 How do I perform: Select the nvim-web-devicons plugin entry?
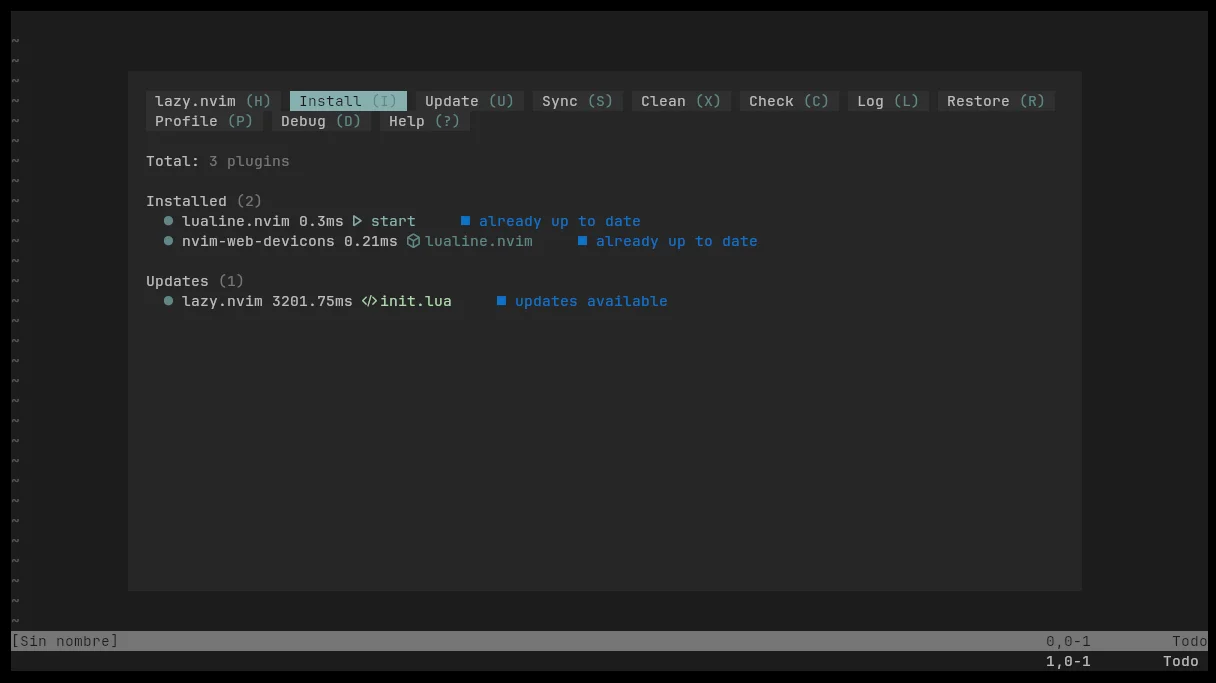point(258,241)
